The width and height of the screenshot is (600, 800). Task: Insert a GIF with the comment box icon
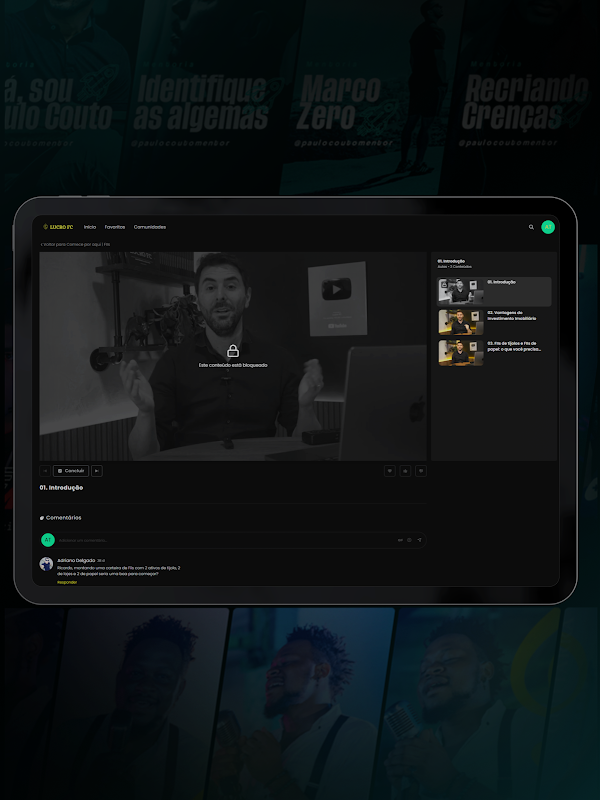[400, 540]
